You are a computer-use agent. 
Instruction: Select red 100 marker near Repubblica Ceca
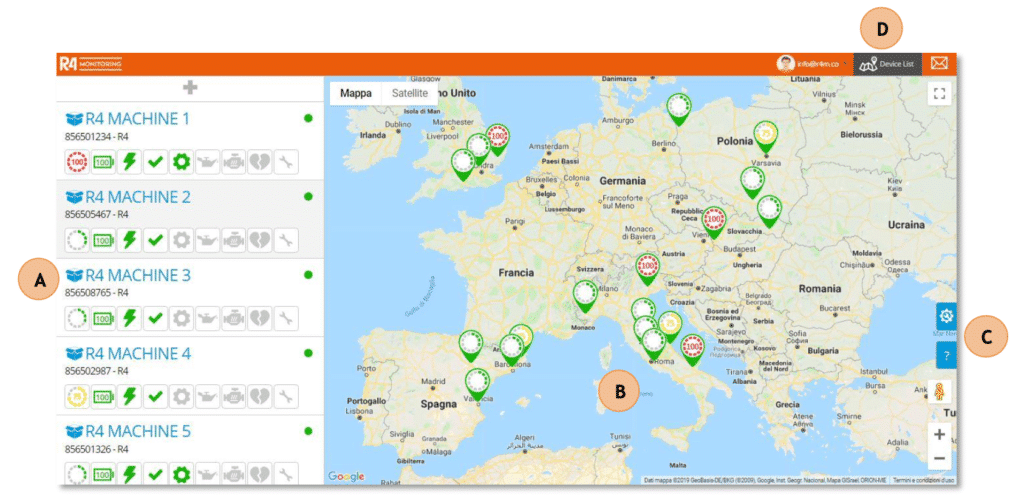coord(713,220)
